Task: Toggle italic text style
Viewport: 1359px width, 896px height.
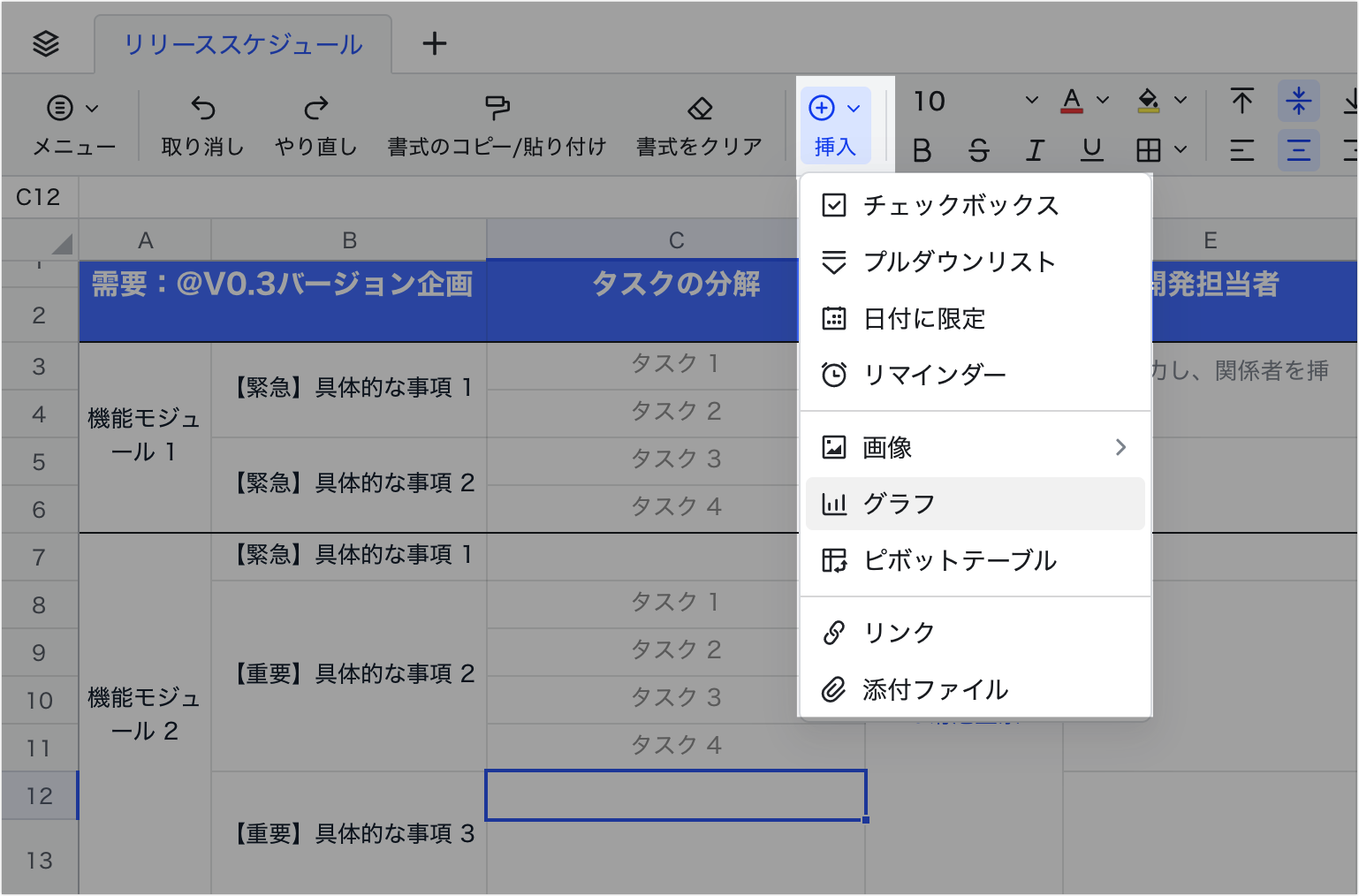Action: (1035, 151)
